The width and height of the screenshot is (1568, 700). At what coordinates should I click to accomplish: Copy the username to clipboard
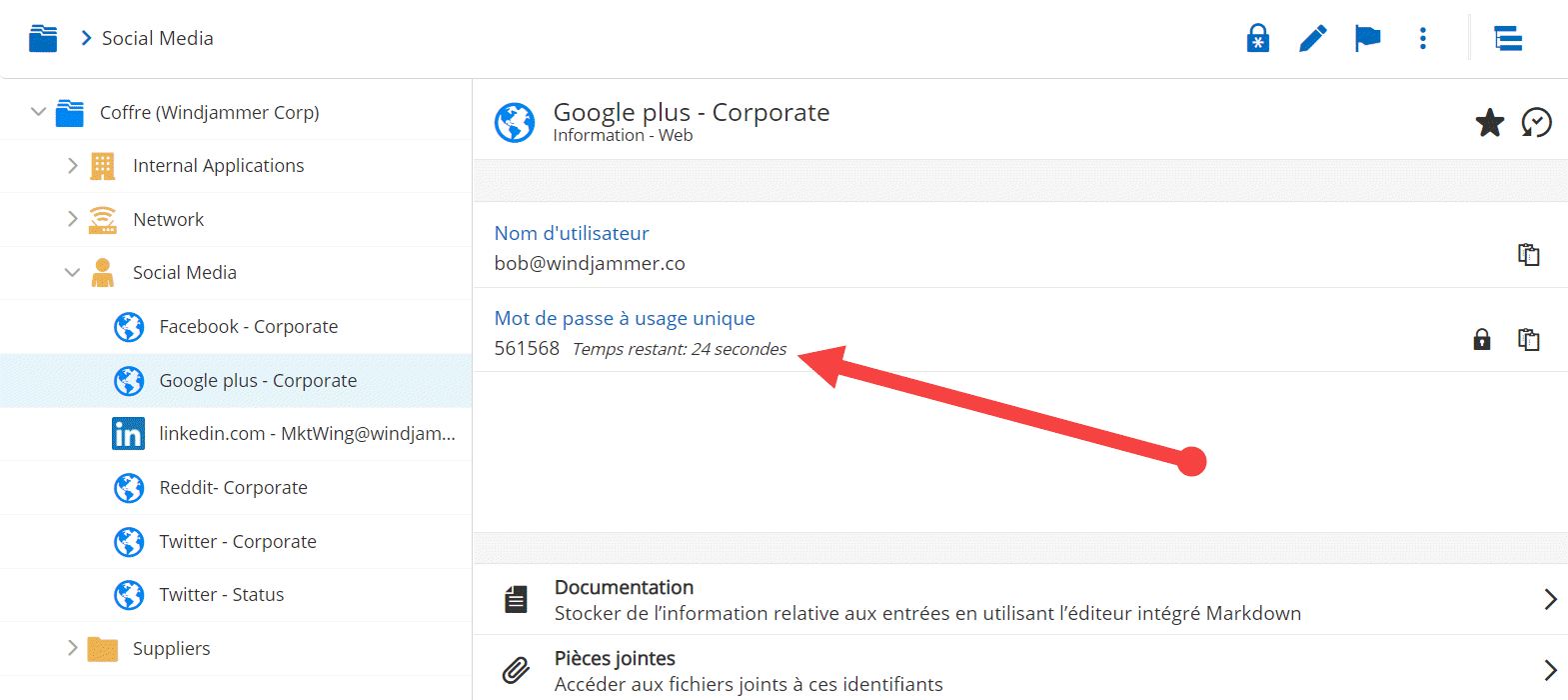click(x=1528, y=254)
